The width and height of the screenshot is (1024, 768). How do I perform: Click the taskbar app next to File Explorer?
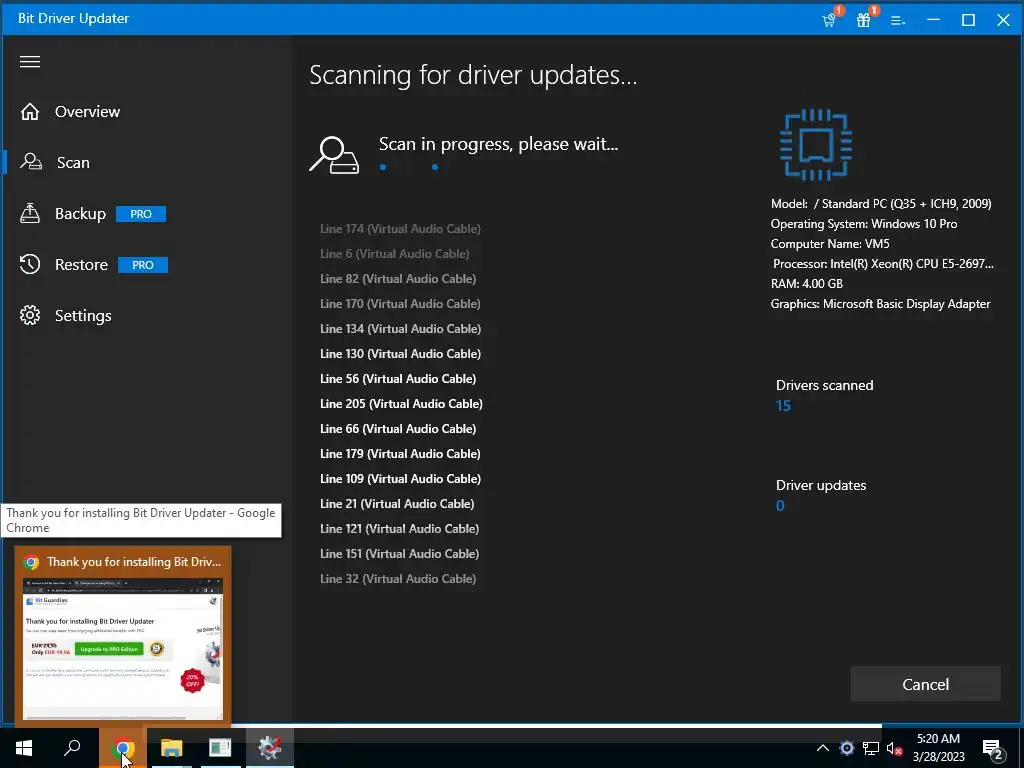(220, 748)
